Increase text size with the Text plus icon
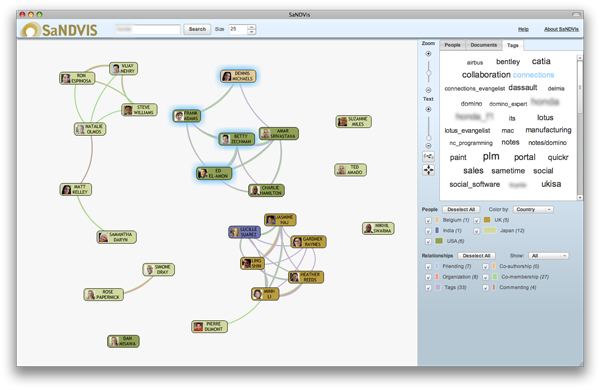Viewport: 600px width, 389px height. [x=428, y=109]
